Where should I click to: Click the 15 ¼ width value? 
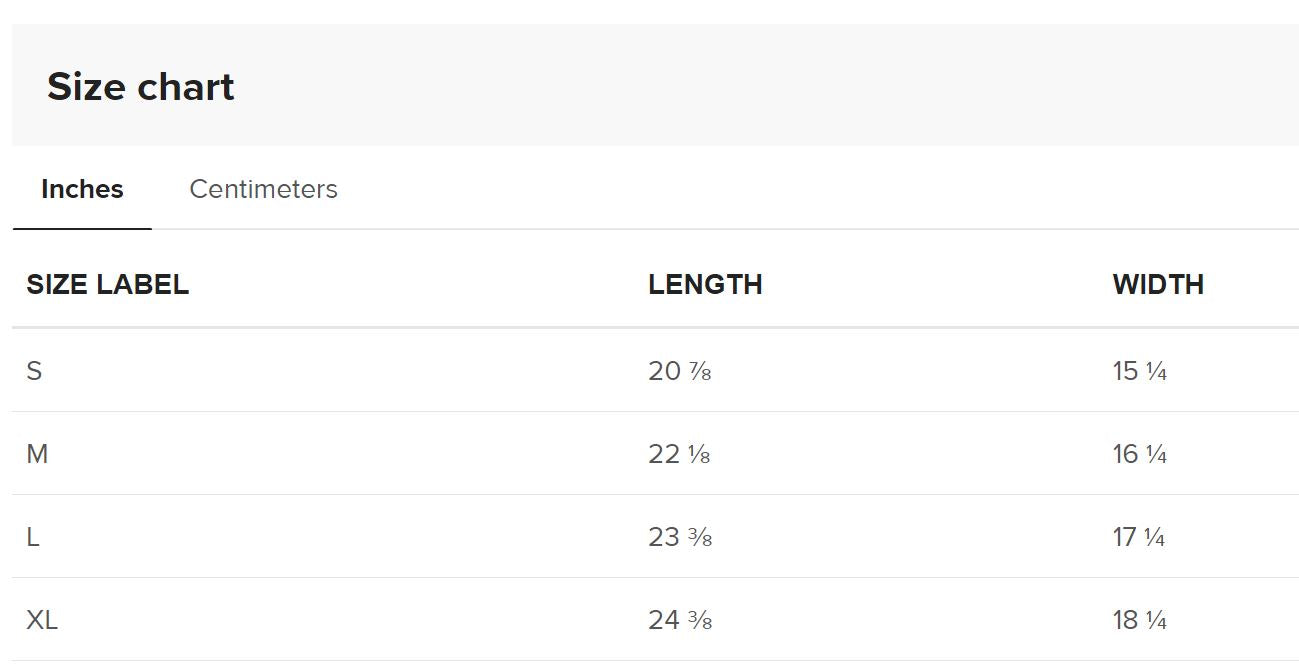click(x=1139, y=371)
